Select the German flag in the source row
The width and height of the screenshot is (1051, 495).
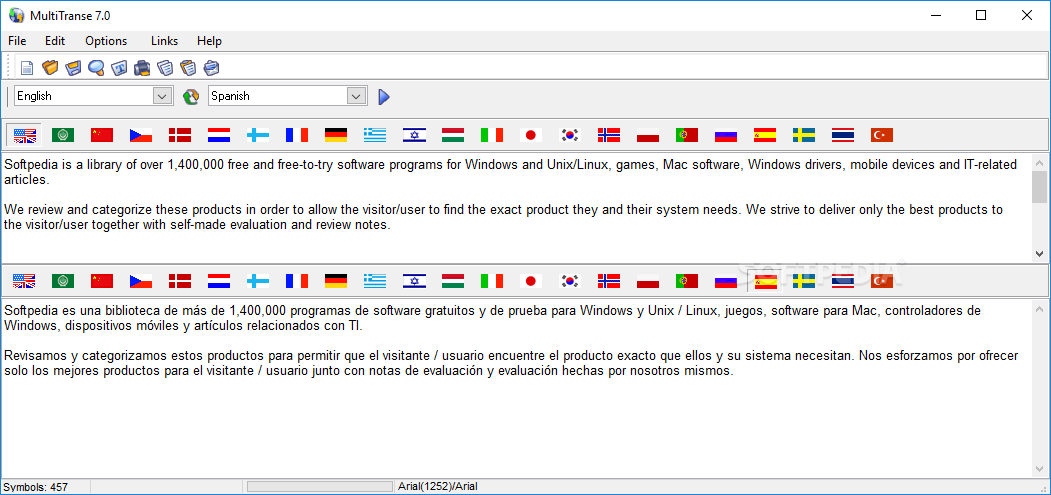click(x=336, y=135)
